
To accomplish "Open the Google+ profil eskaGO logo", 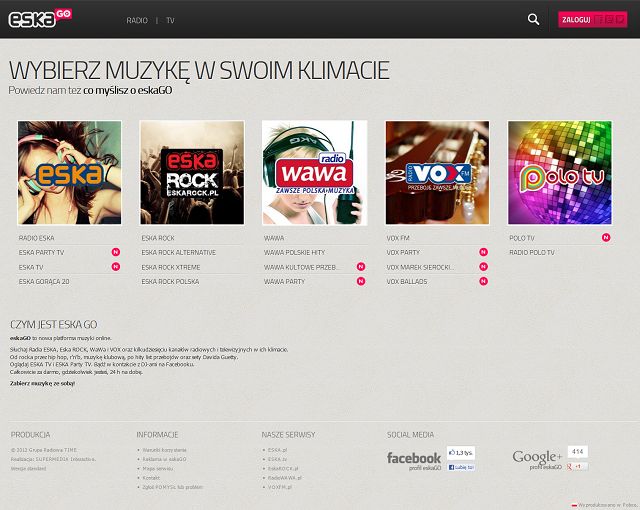I will click(x=538, y=460).
